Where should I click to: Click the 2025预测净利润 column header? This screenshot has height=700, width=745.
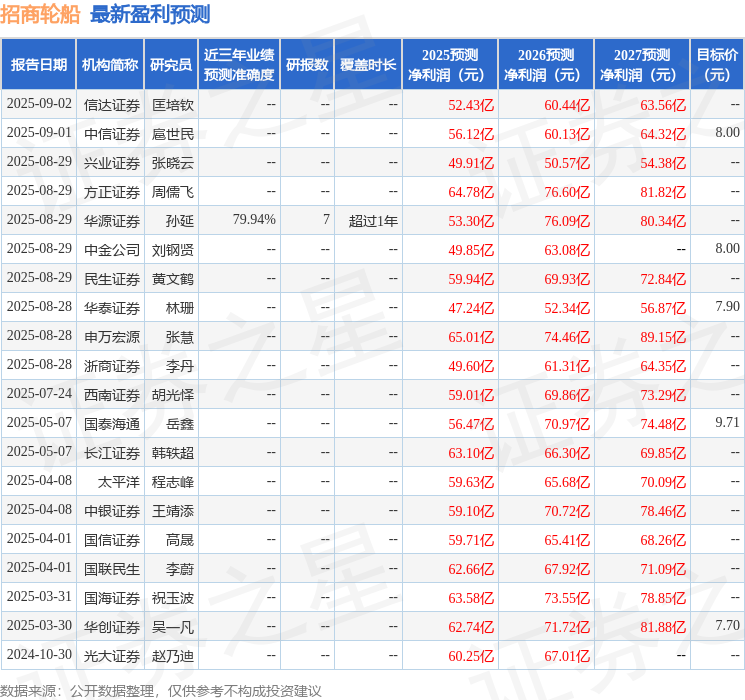click(x=450, y=65)
